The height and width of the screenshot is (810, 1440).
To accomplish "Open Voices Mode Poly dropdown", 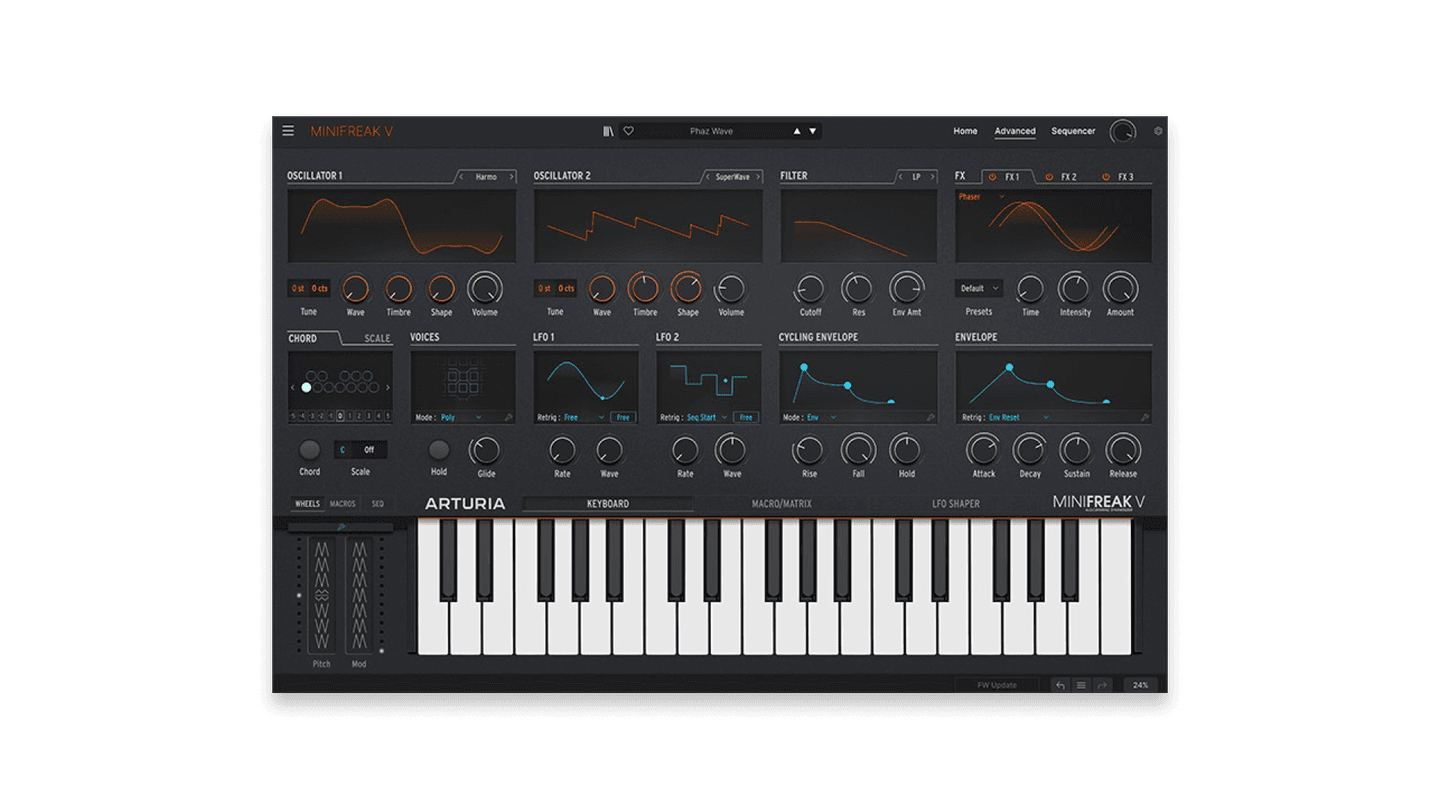I will [462, 418].
